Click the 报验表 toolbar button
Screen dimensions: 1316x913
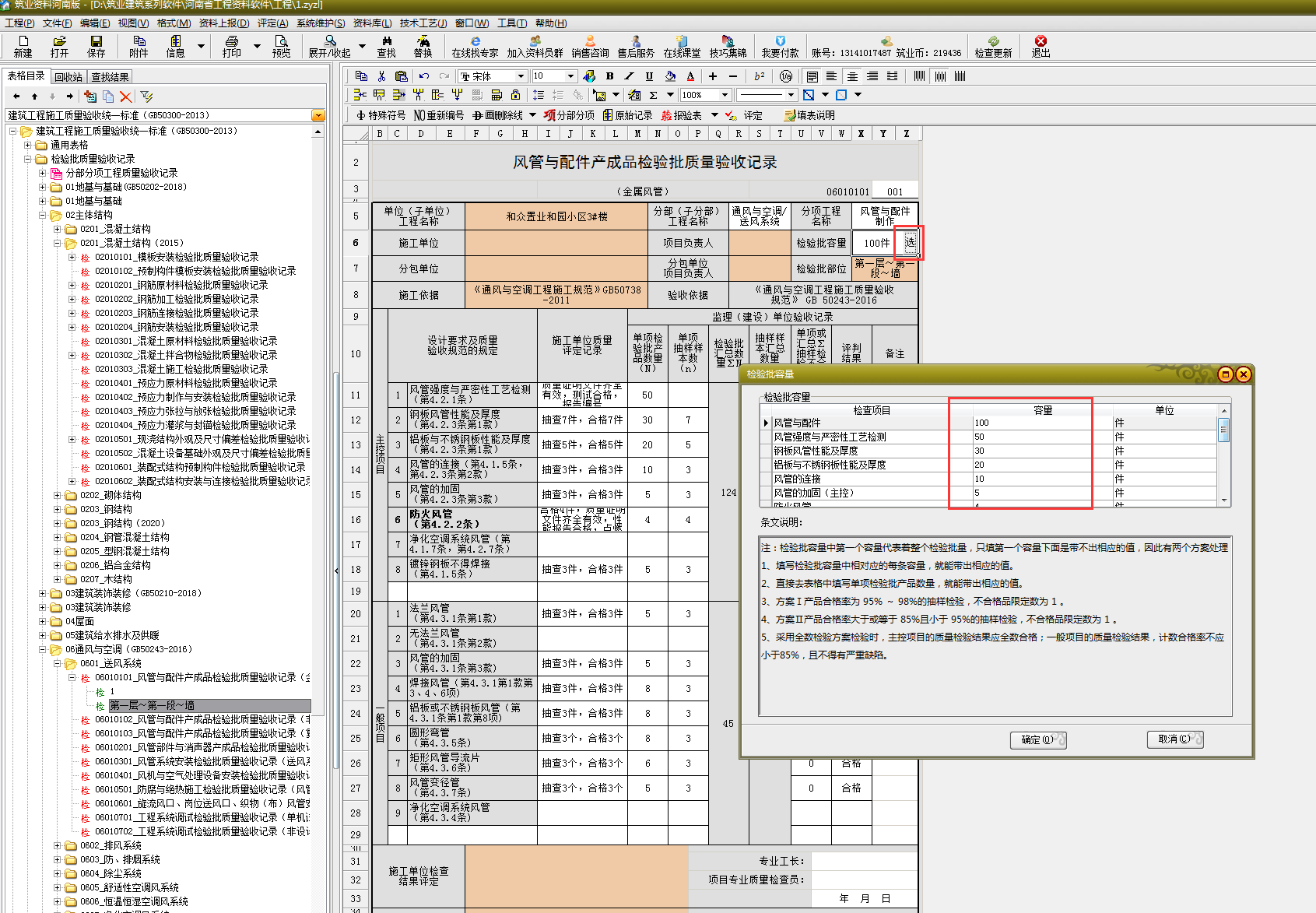pos(681,115)
